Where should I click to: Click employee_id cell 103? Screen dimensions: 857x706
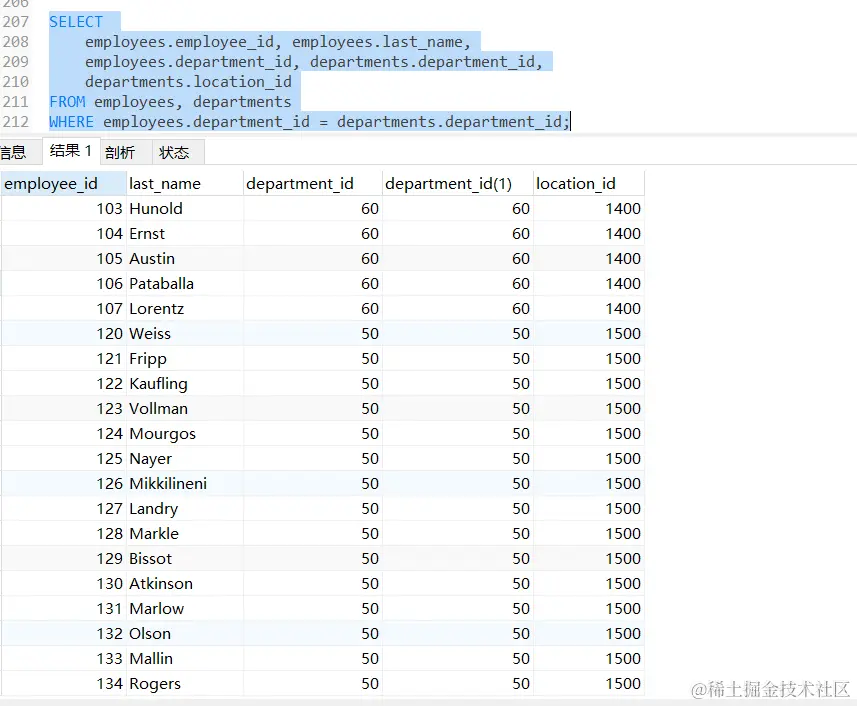coord(63,209)
